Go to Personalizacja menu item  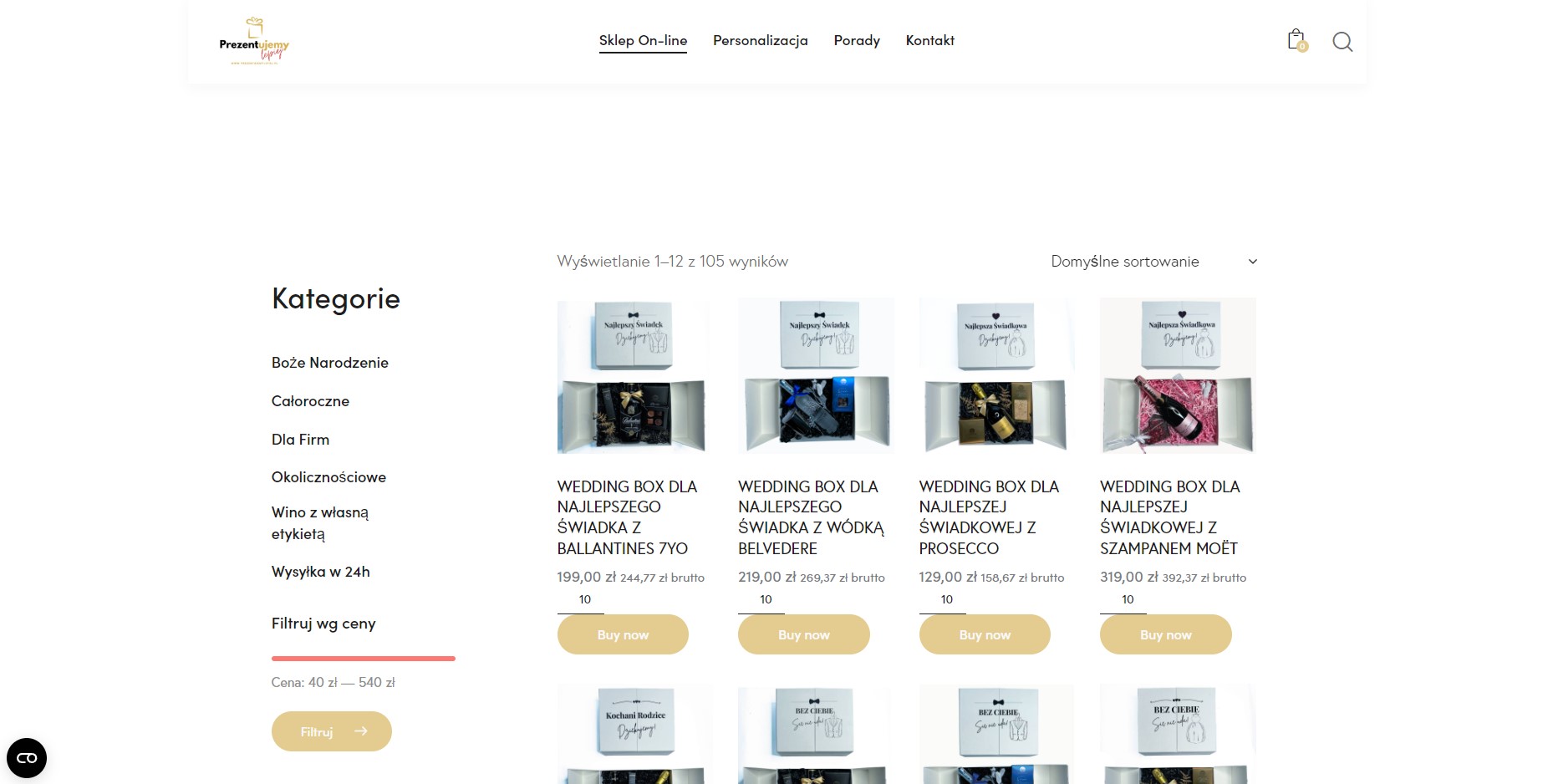coord(760,40)
